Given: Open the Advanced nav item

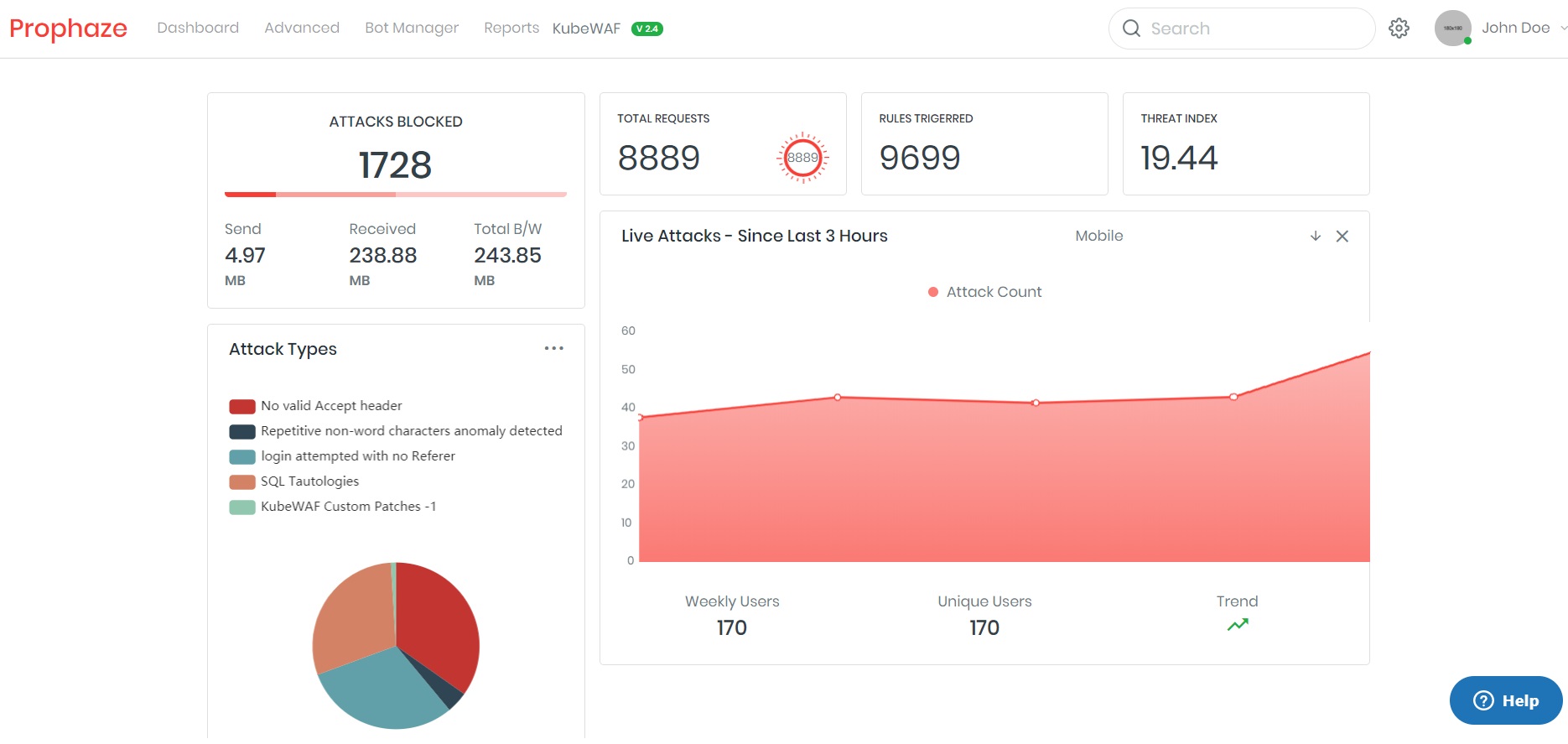Looking at the screenshot, I should point(302,28).
